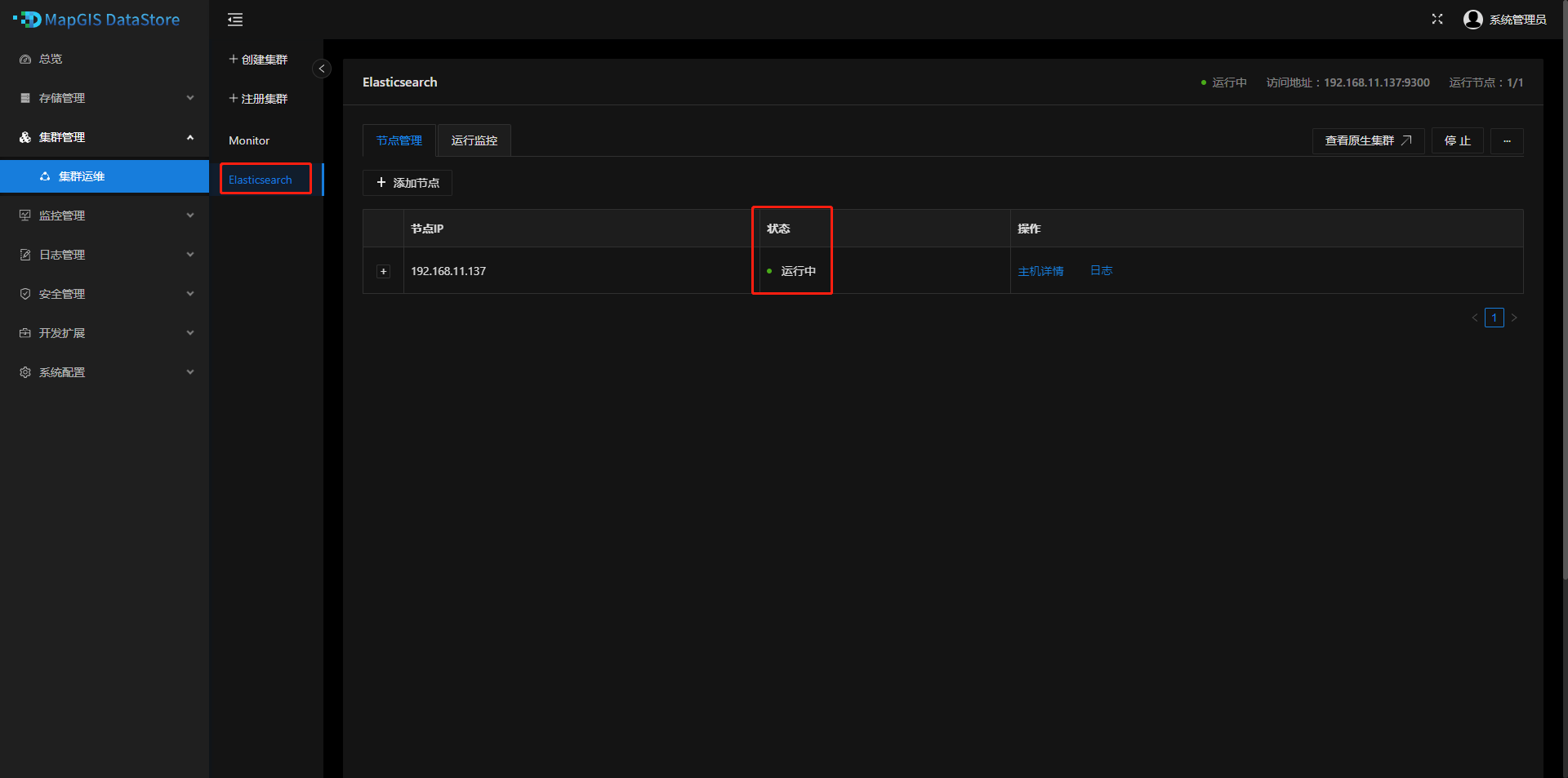Open the 日志 link for the node
The height and width of the screenshot is (778, 1568).
(x=1102, y=270)
